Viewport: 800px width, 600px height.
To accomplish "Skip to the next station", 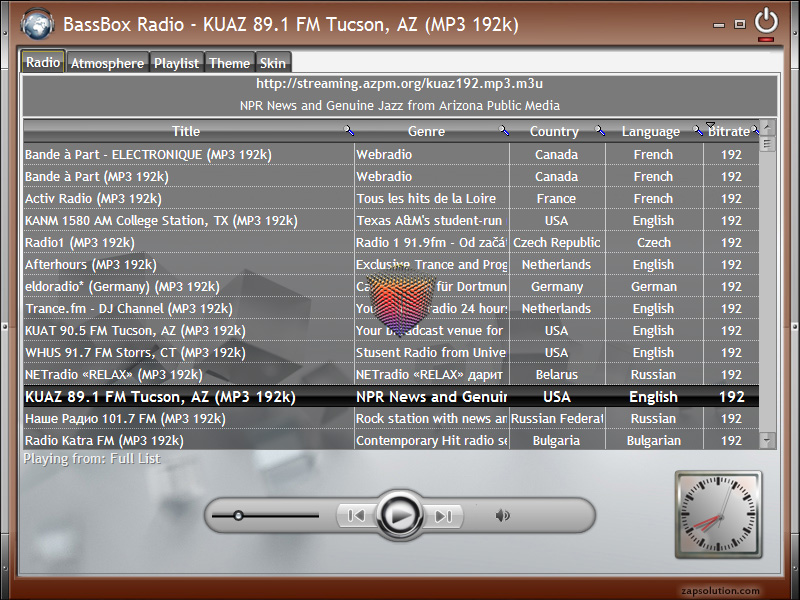I will coord(443,516).
